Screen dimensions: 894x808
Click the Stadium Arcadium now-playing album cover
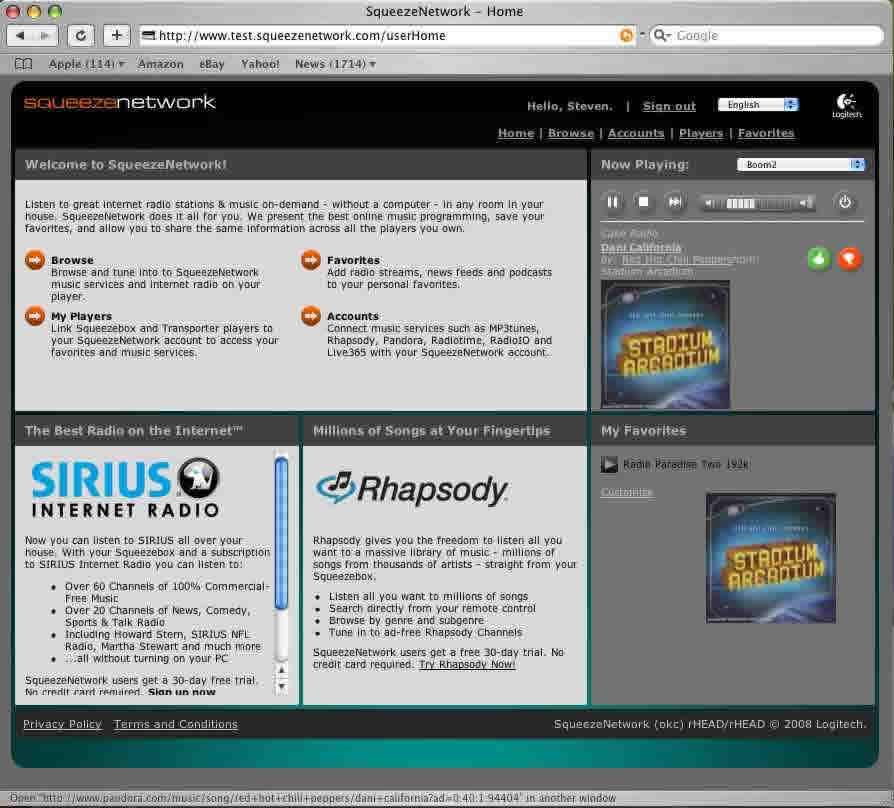(665, 344)
